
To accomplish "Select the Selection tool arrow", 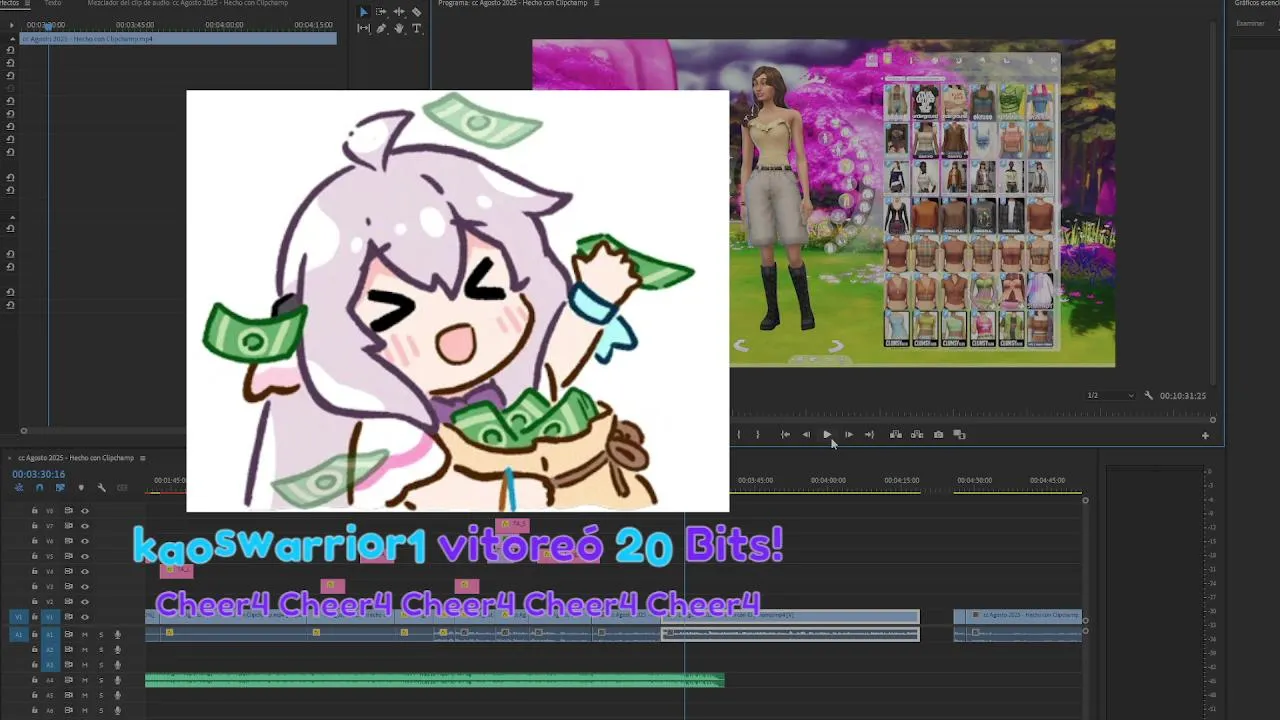I will tap(363, 12).
